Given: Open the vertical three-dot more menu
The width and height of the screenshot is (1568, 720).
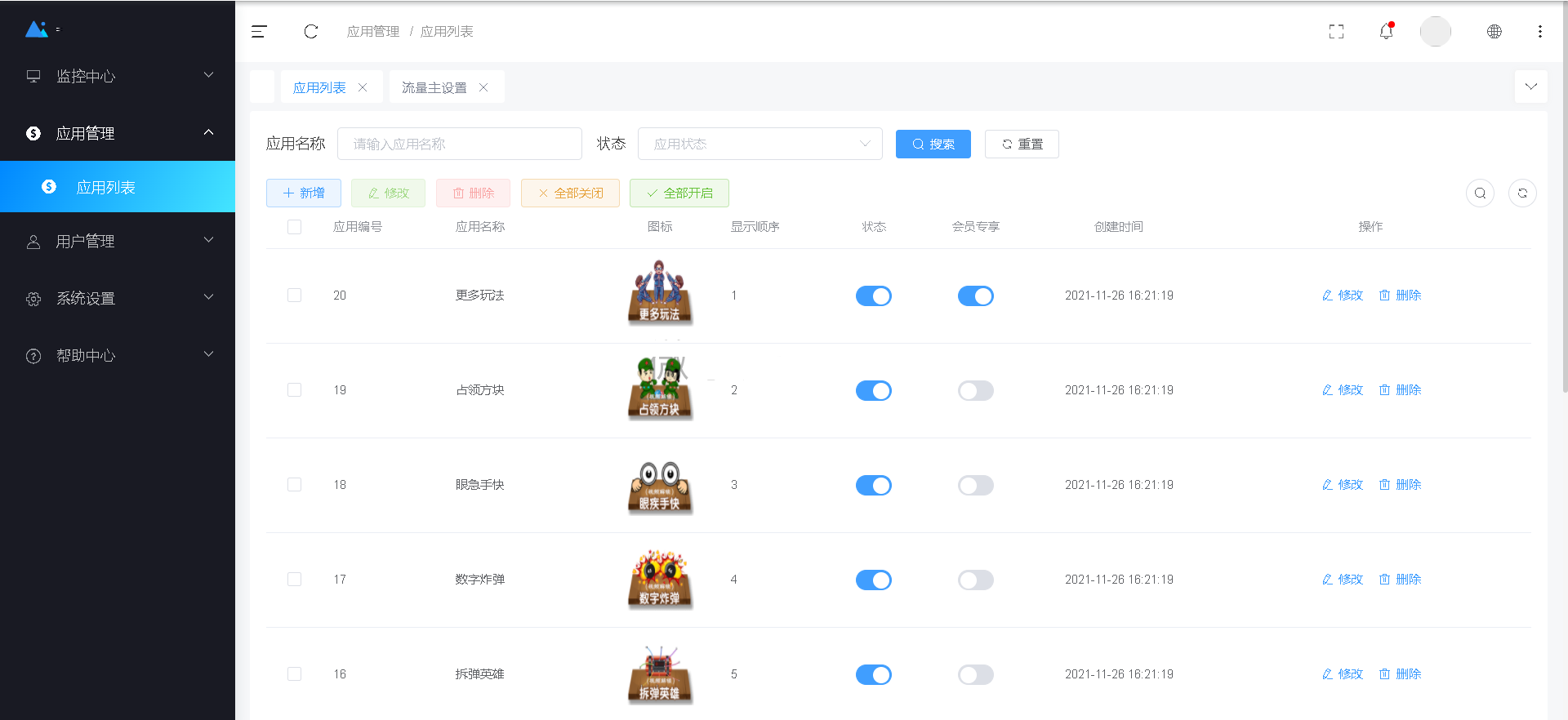Looking at the screenshot, I should (x=1540, y=32).
